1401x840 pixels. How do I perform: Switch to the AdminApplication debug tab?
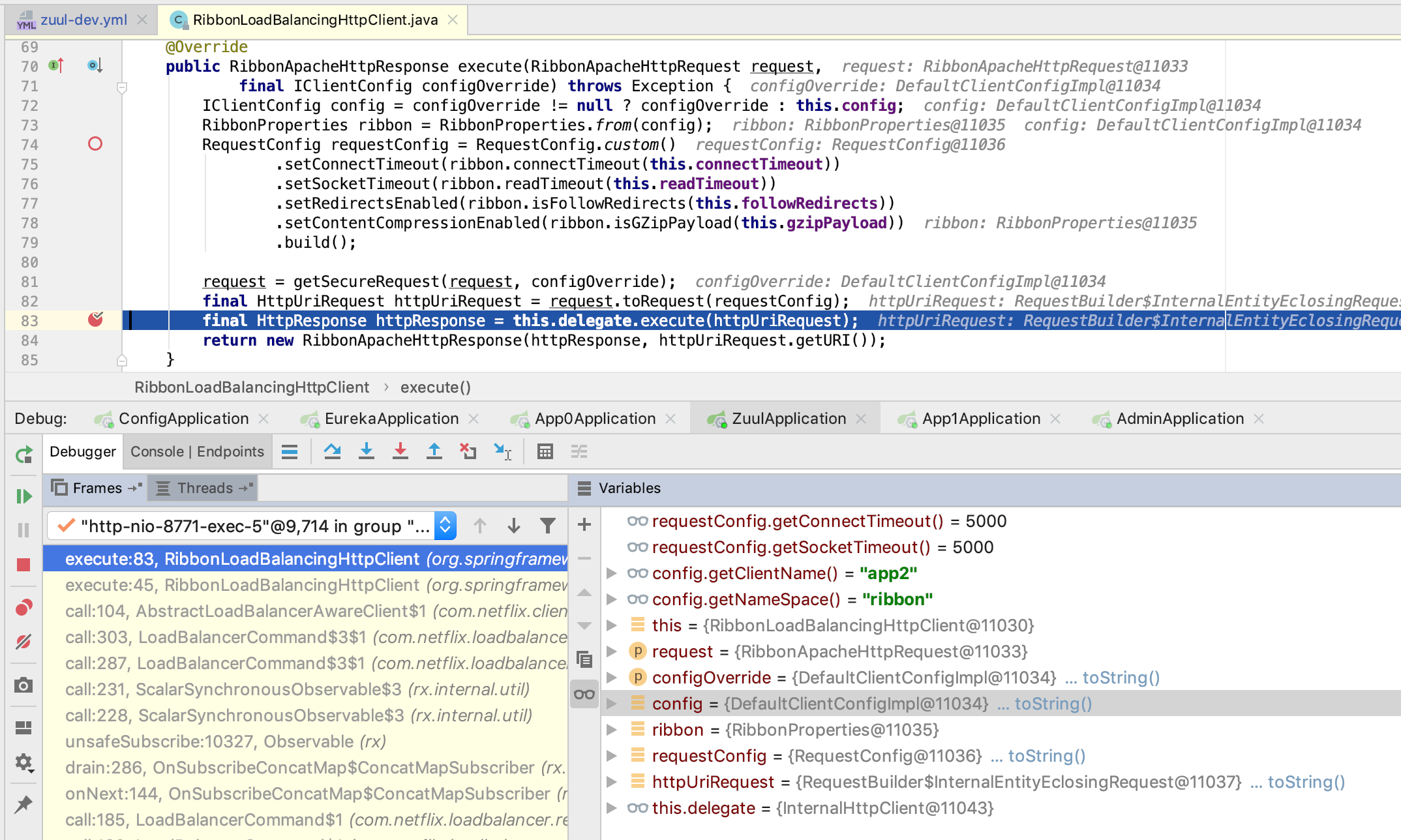[1180, 419]
